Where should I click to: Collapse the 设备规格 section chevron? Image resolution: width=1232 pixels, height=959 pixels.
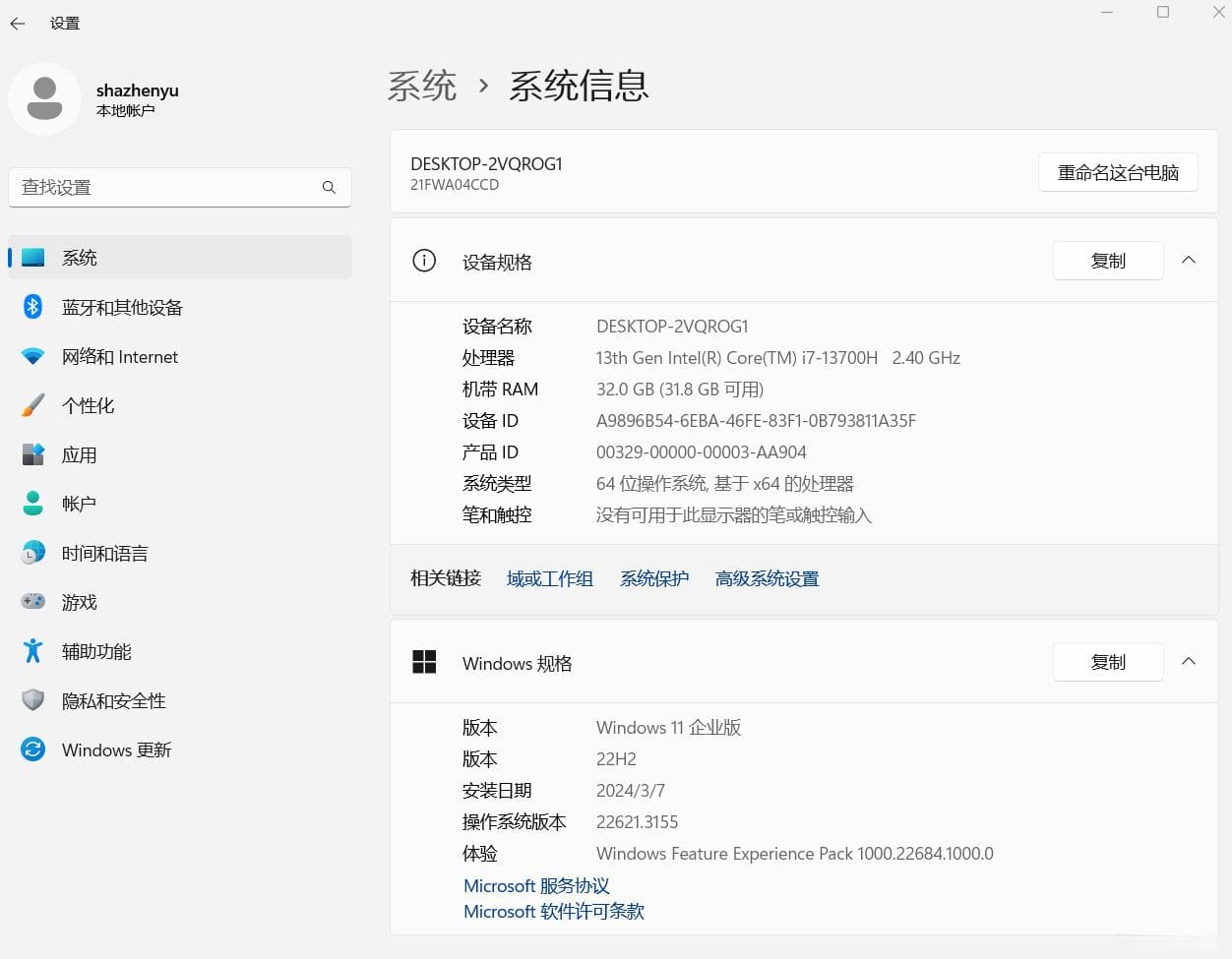coord(1189,261)
